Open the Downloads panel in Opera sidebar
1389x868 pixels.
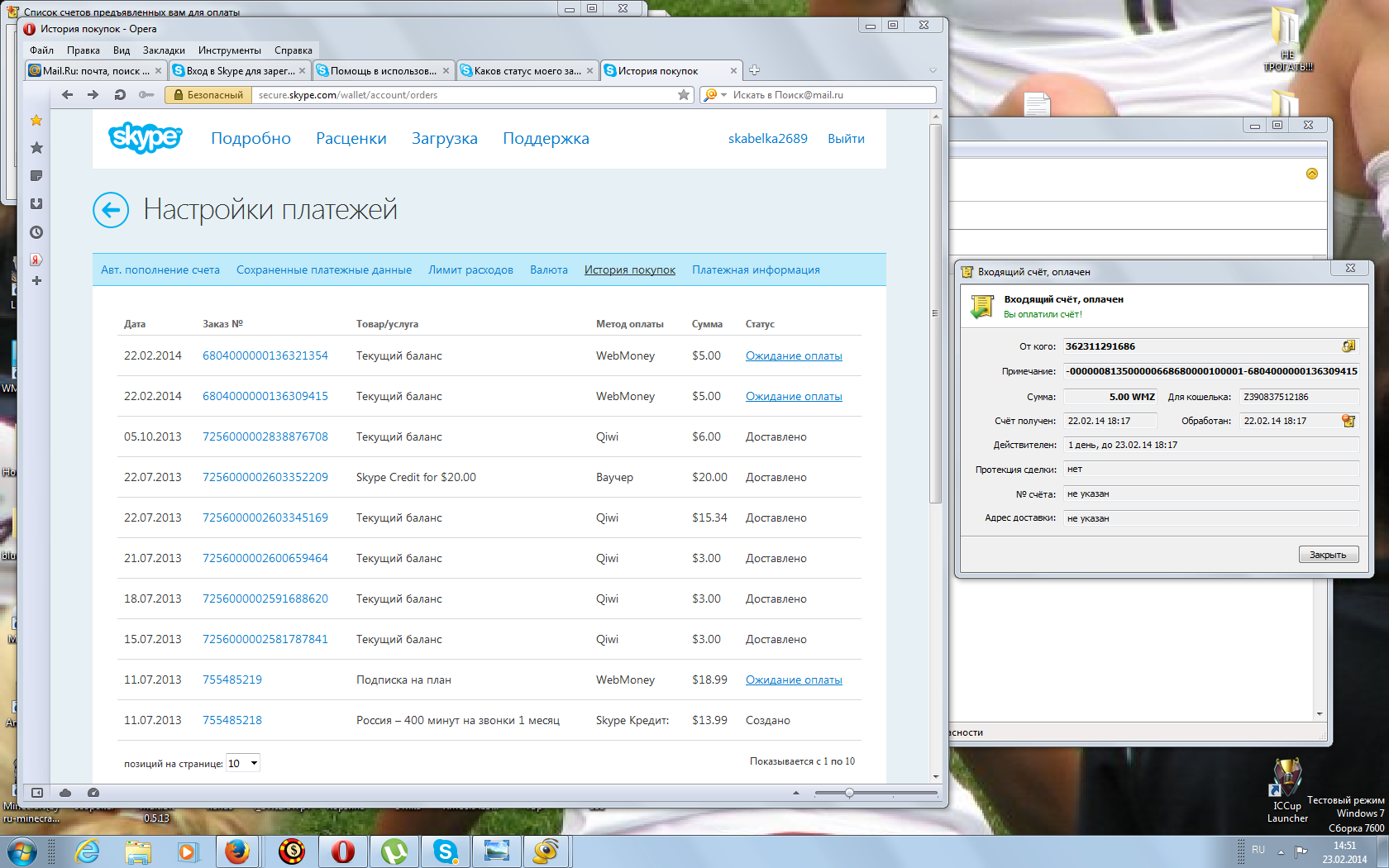36,204
